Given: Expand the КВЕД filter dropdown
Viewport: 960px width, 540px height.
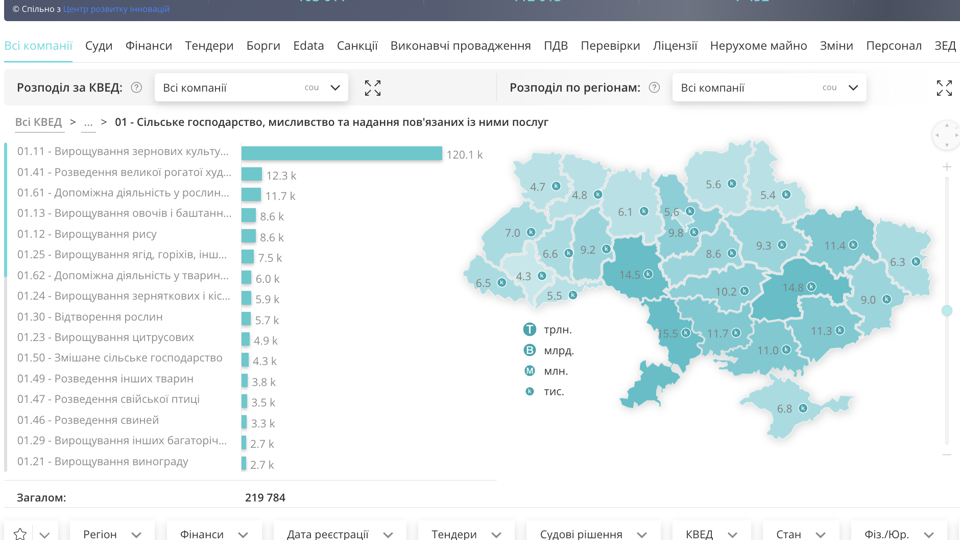Looking at the screenshot, I should pyautogui.click(x=711, y=534).
